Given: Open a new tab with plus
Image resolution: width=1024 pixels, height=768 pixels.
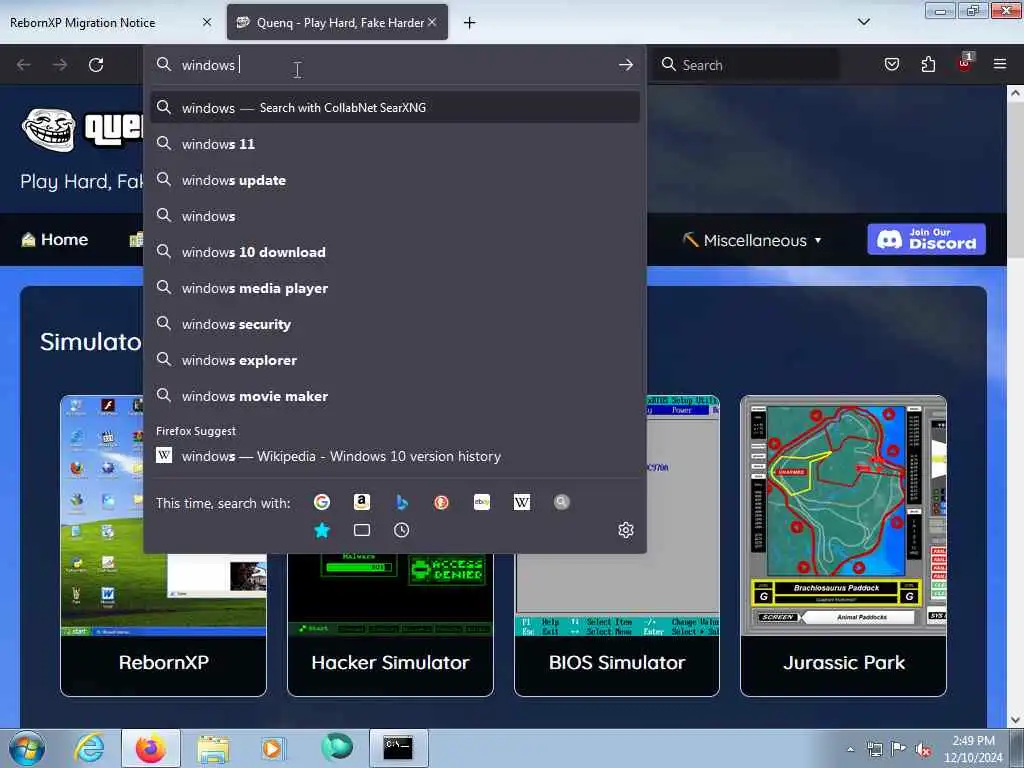Looking at the screenshot, I should [470, 23].
